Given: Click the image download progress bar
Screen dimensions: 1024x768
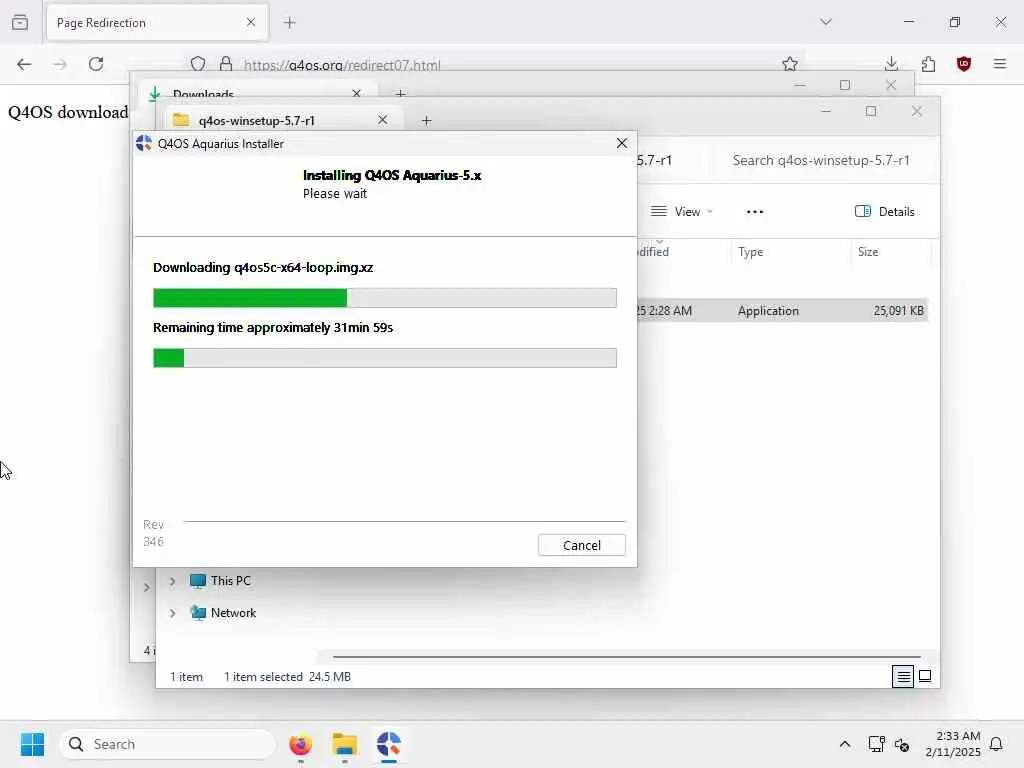Looking at the screenshot, I should (x=385, y=298).
